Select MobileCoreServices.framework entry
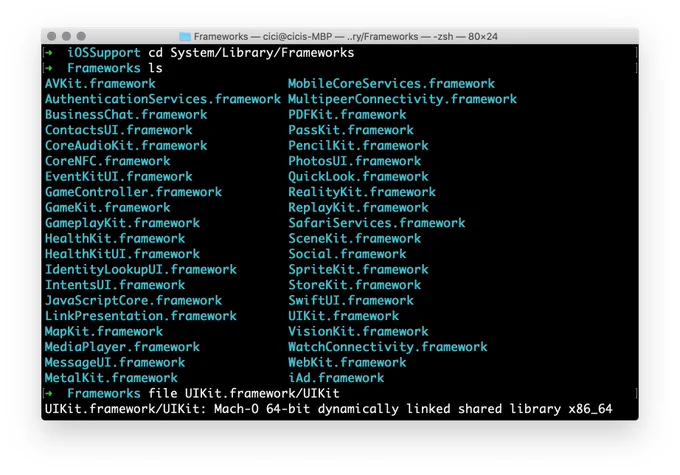 tap(392, 84)
